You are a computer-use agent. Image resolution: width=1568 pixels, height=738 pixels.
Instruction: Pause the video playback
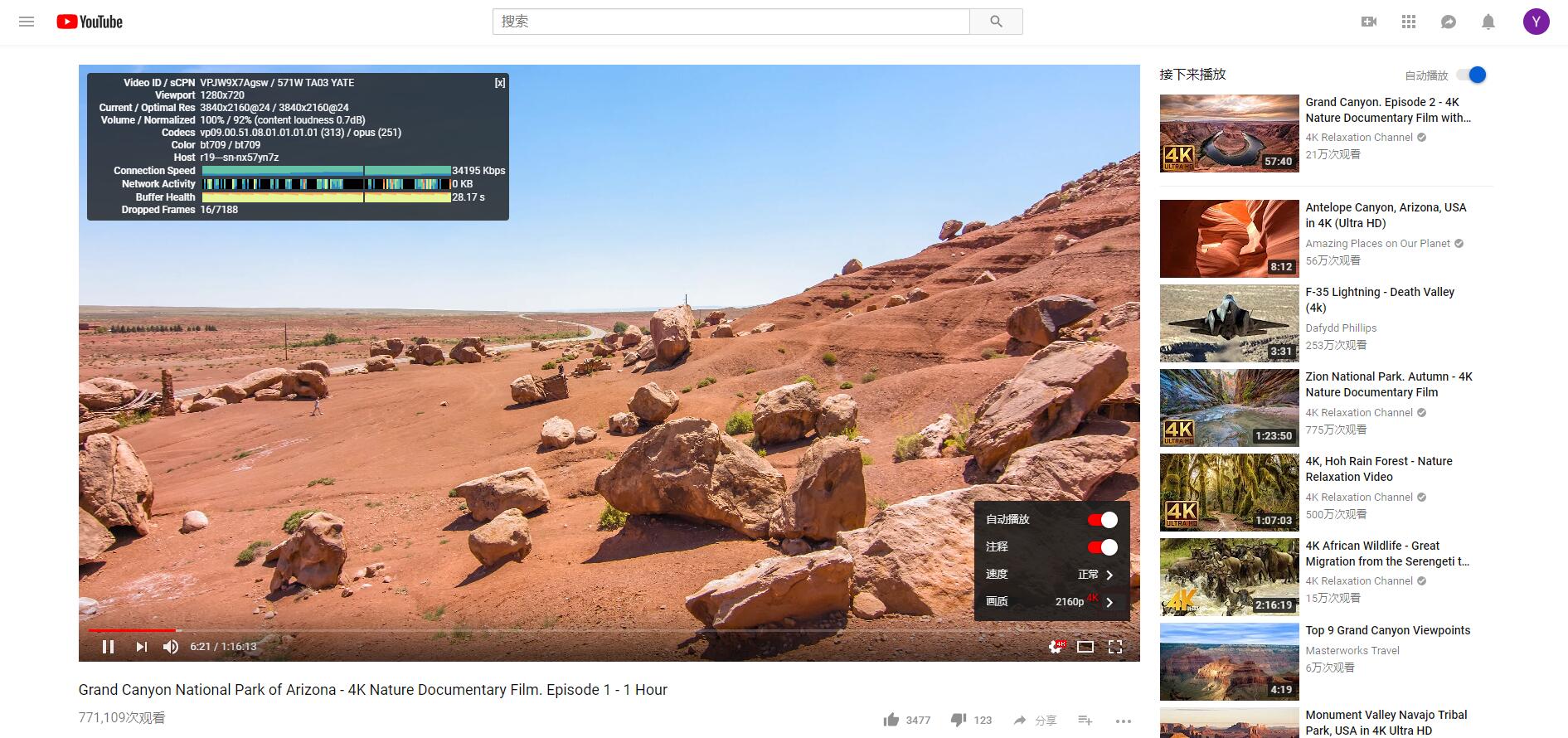108,647
